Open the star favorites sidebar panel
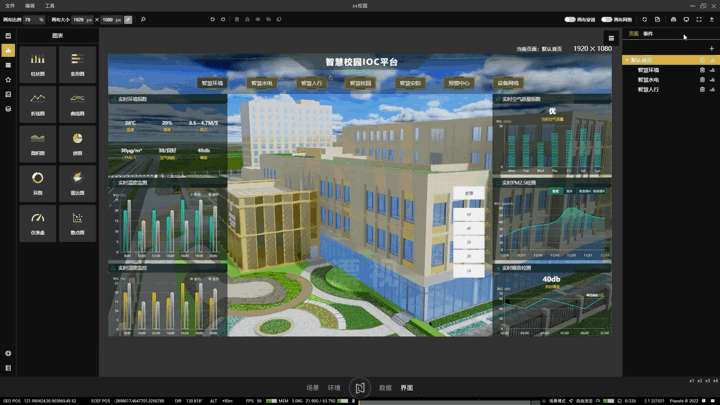The image size is (720, 405). click(x=8, y=79)
